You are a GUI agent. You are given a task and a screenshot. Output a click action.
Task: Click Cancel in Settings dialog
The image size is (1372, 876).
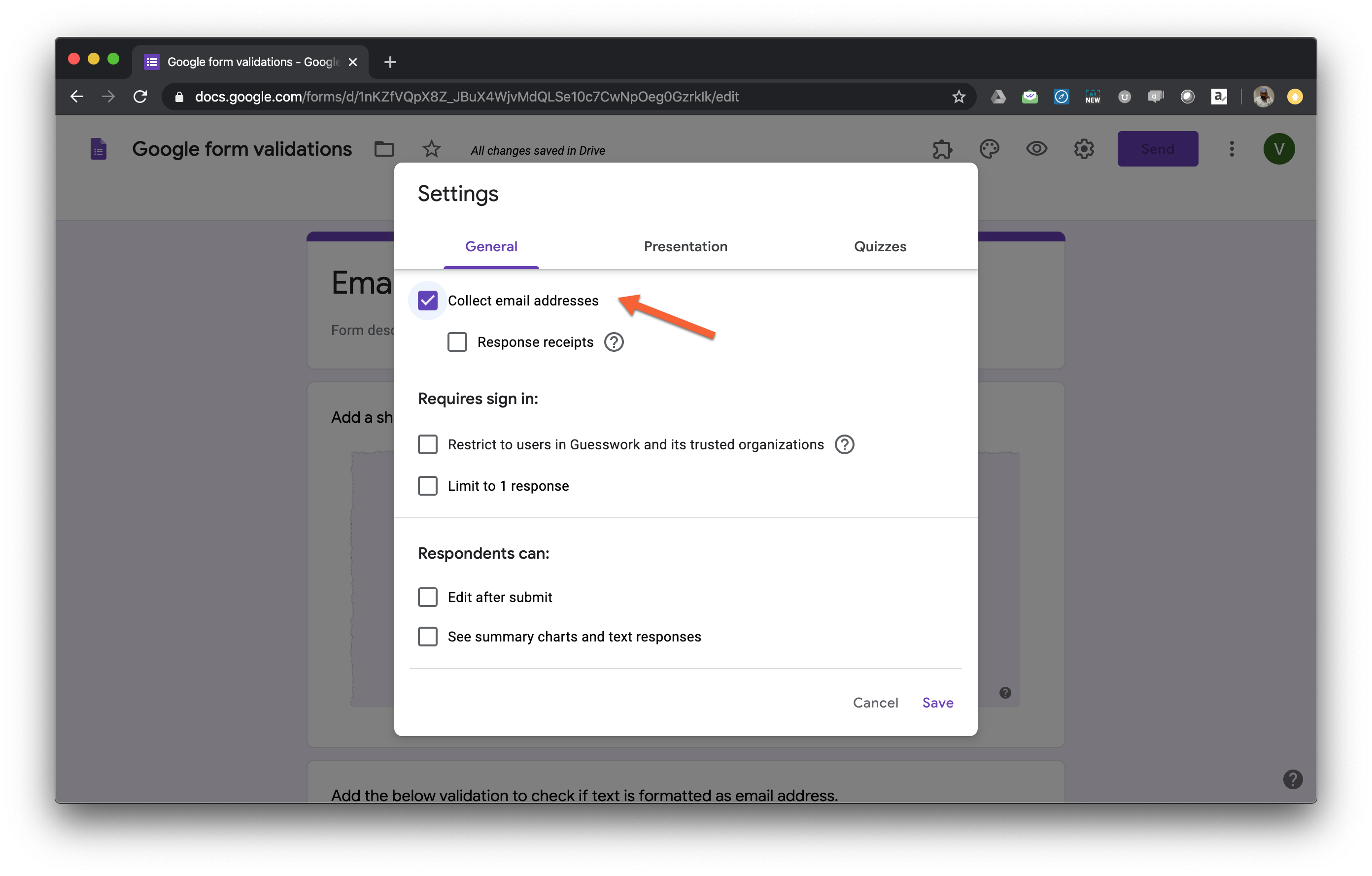[875, 703]
